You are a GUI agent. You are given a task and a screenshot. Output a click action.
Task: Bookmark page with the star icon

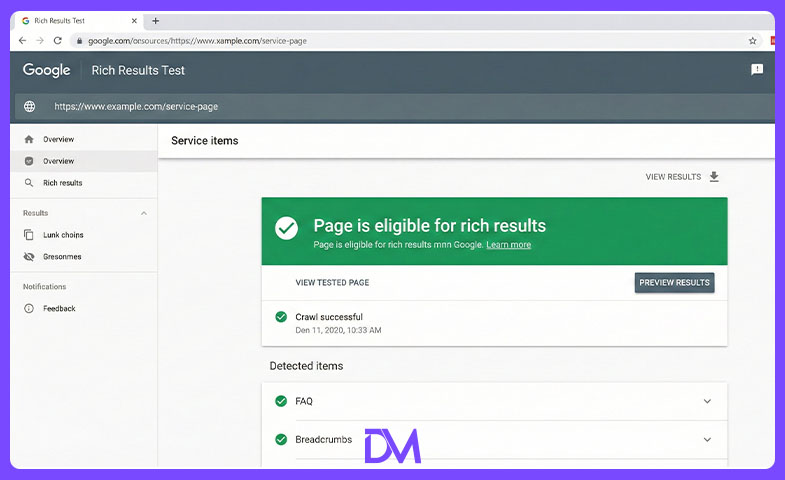click(752, 41)
